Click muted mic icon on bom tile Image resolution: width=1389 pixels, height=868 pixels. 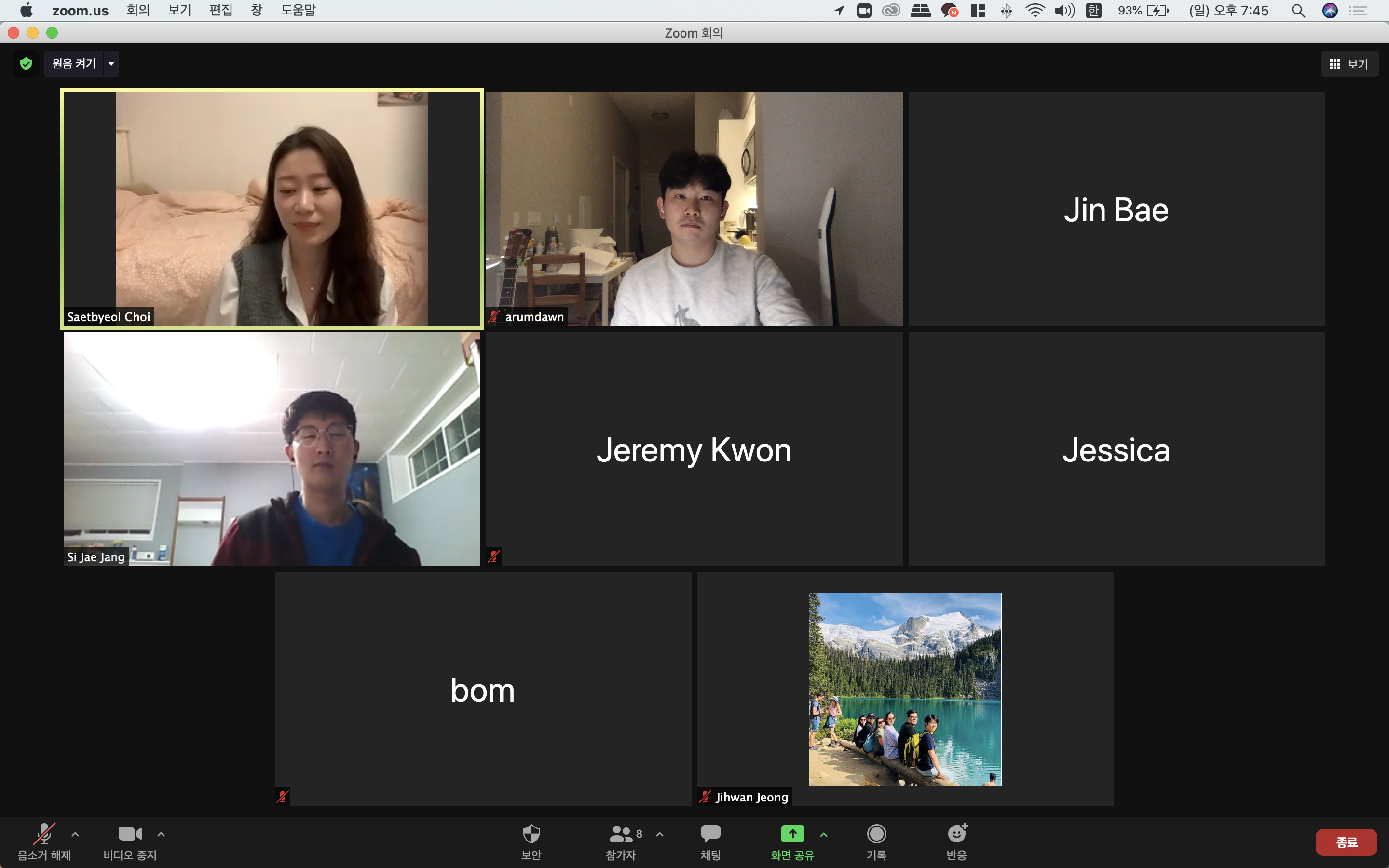click(283, 796)
